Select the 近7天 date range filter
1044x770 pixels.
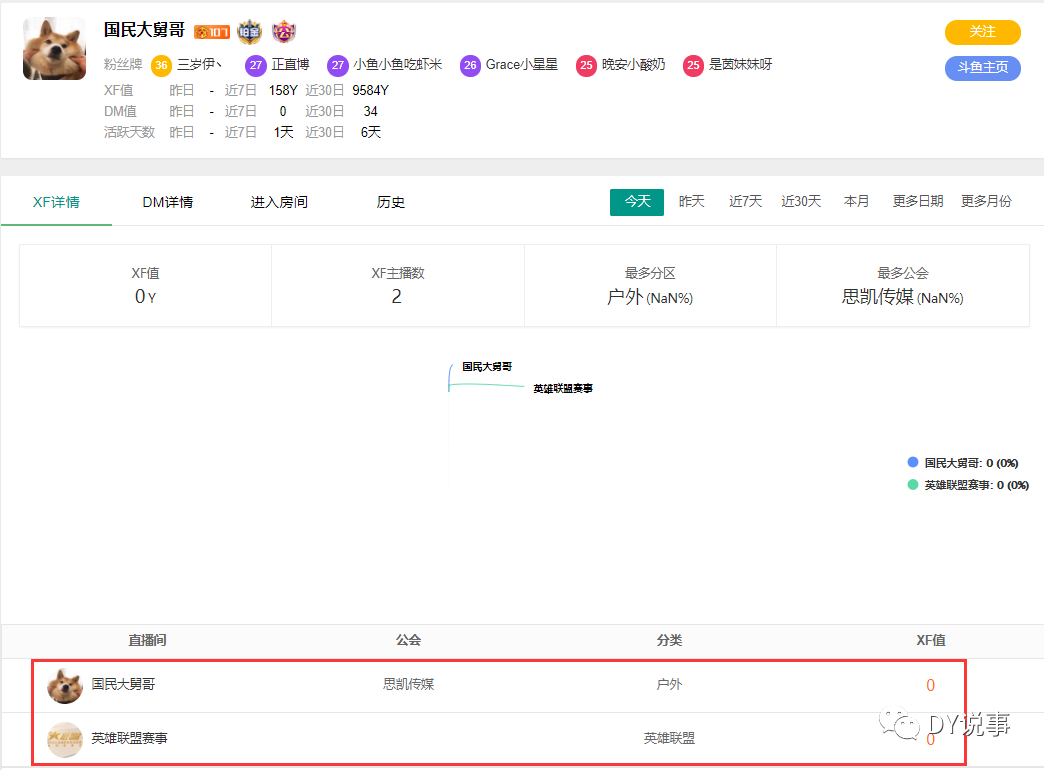[x=745, y=201]
